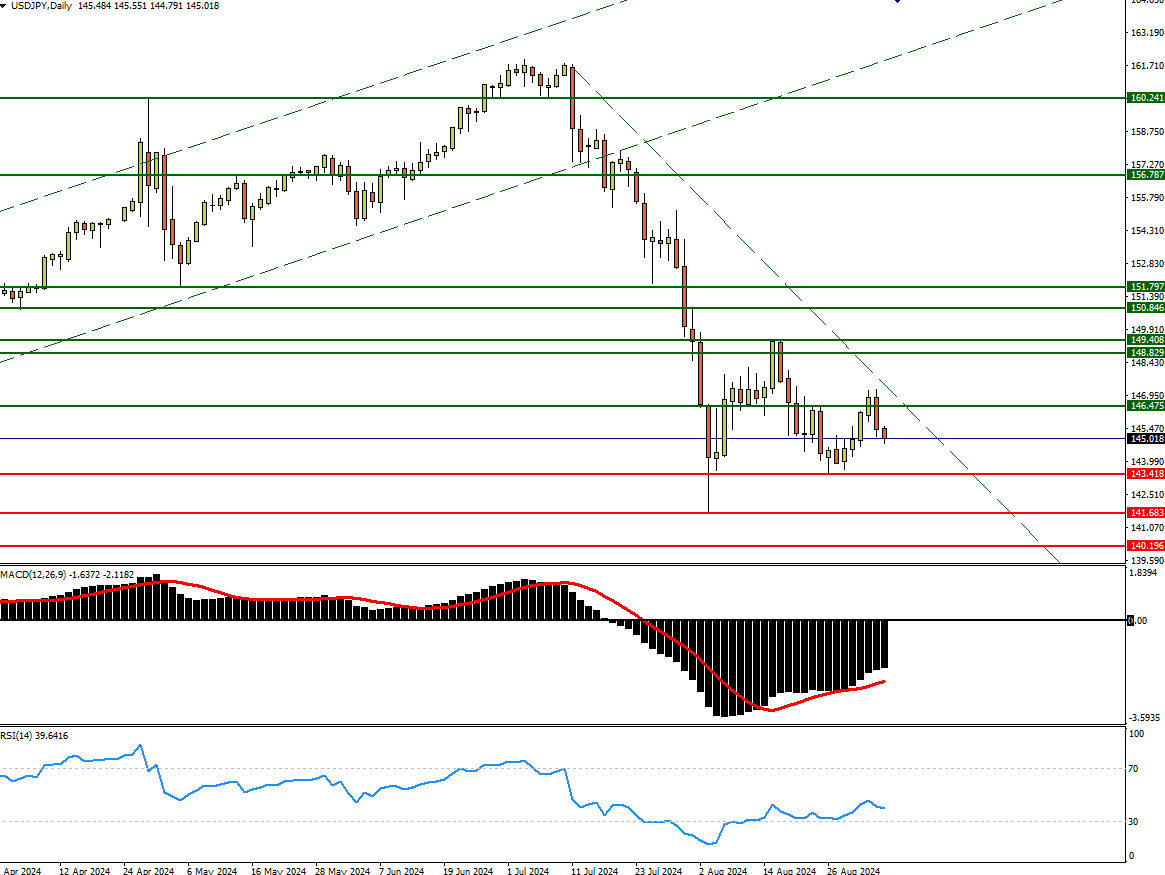Click the MACD zero level 0.00 label

1138,620
